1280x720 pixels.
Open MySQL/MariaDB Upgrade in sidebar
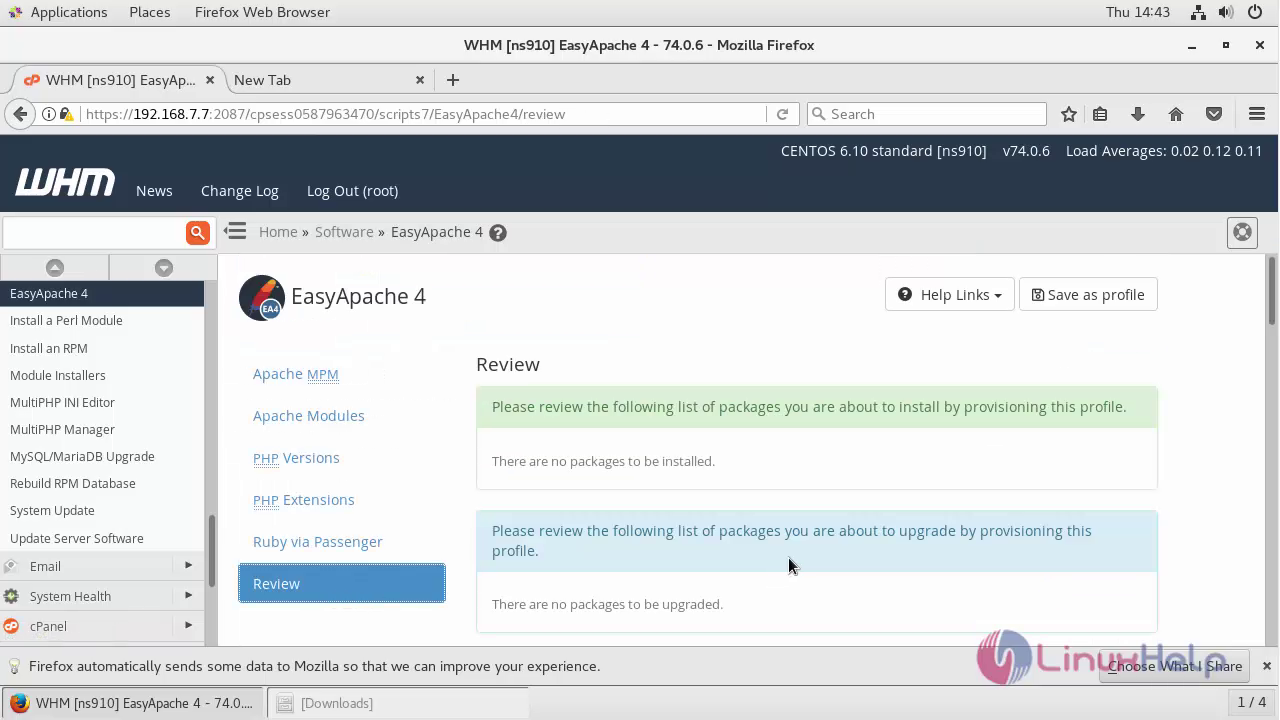[x=82, y=456]
